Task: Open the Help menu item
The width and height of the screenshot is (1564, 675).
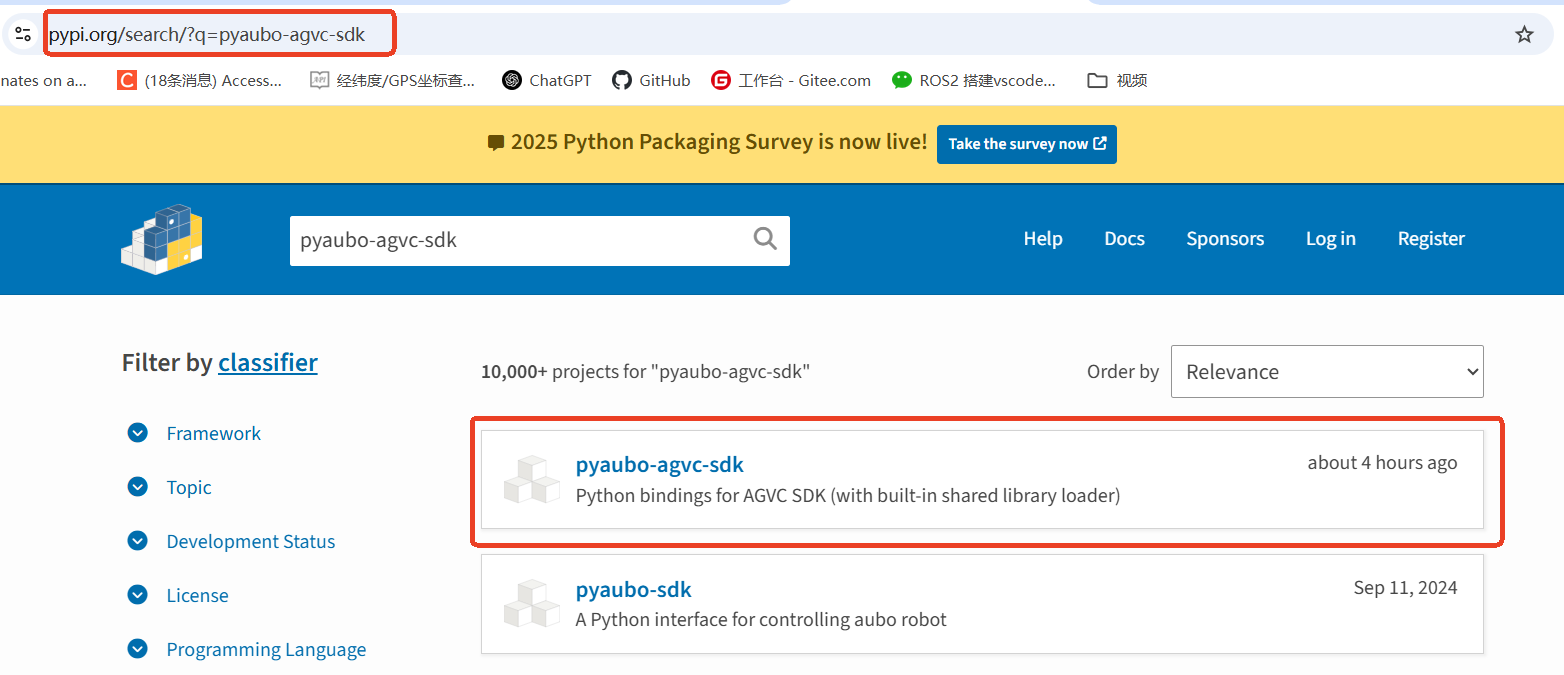Action: pyautogui.click(x=1042, y=239)
